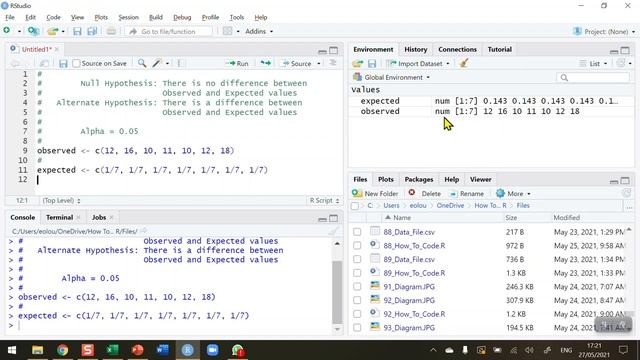Click the console vertical scrollbar

pyautogui.click(x=337, y=292)
